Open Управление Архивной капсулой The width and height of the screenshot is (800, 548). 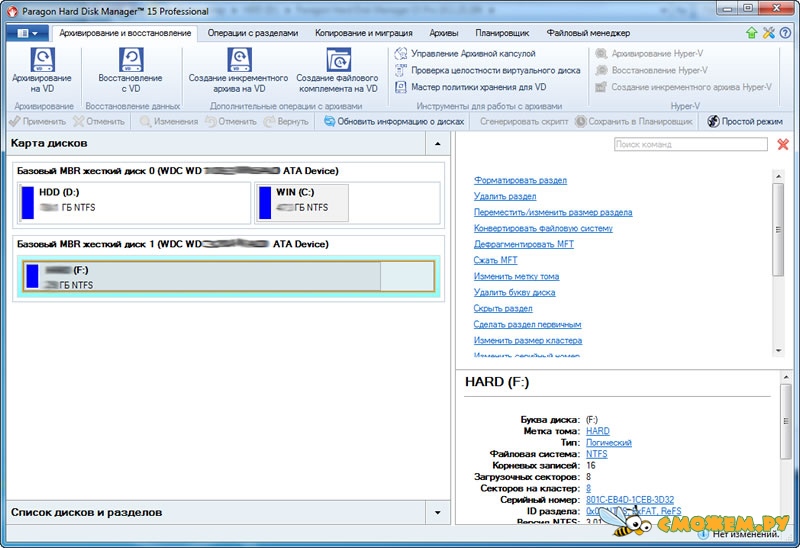[x=465, y=54]
